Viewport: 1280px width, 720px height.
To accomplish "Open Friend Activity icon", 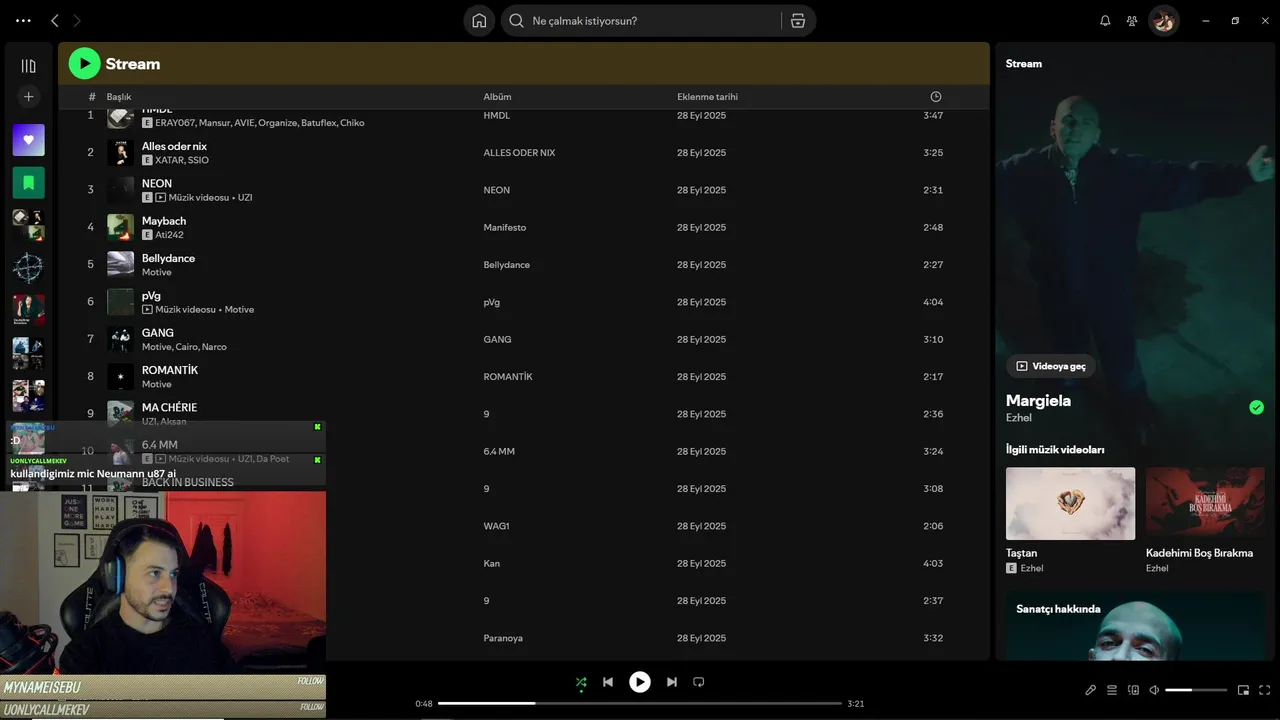I will point(1132,20).
